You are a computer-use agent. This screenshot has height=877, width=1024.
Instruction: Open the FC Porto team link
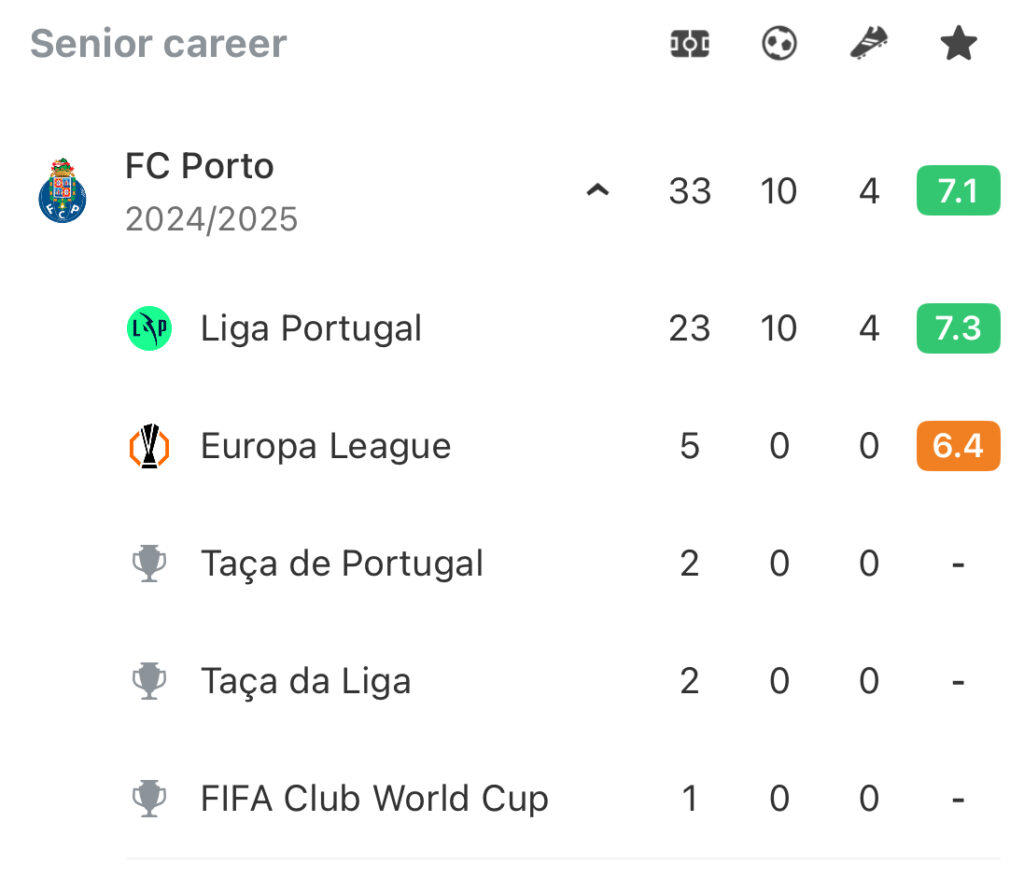coord(199,166)
